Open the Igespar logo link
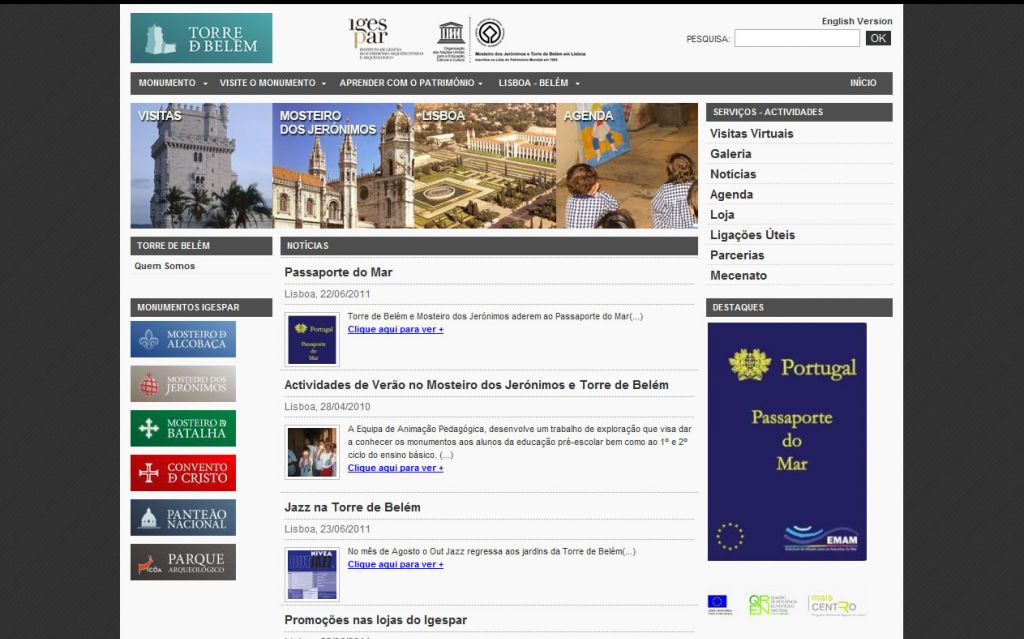This screenshot has height=639, width=1024. click(368, 38)
